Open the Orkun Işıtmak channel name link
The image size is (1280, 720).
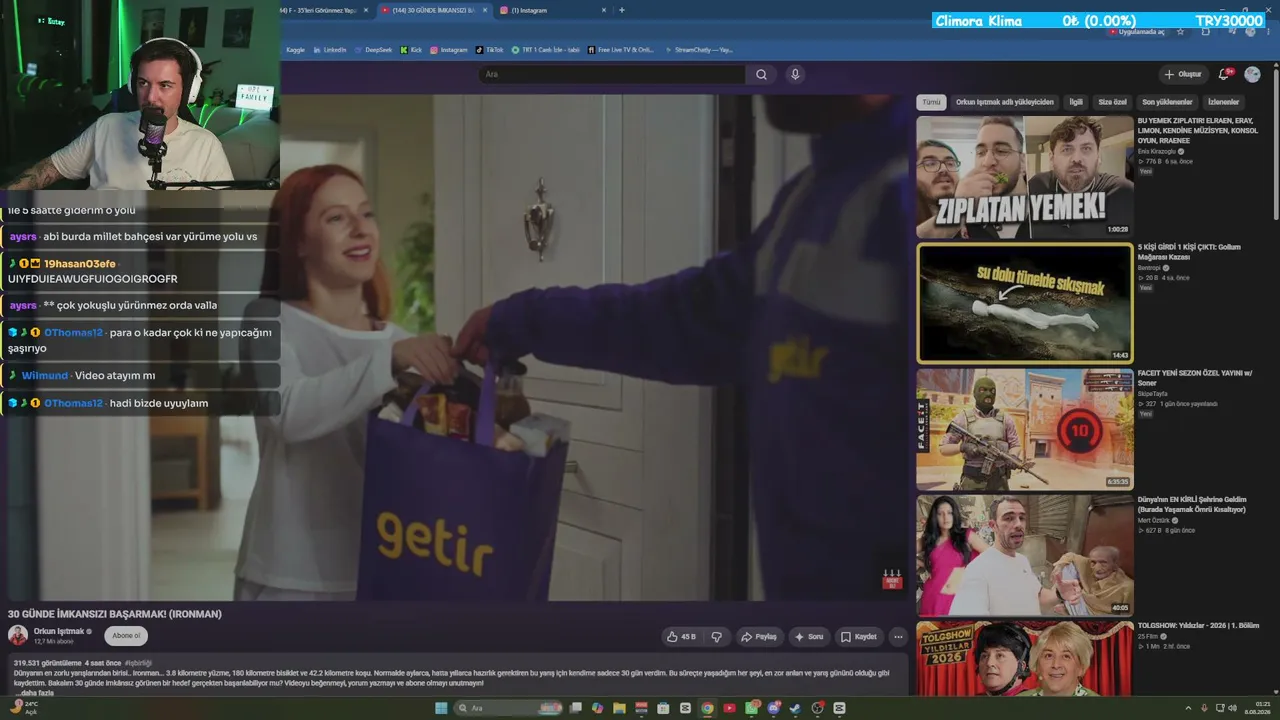[59, 631]
